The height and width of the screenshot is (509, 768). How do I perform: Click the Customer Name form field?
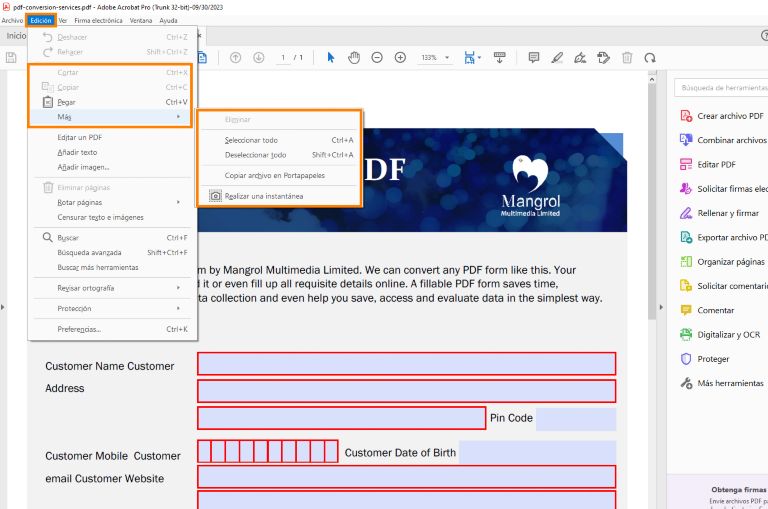(x=407, y=364)
